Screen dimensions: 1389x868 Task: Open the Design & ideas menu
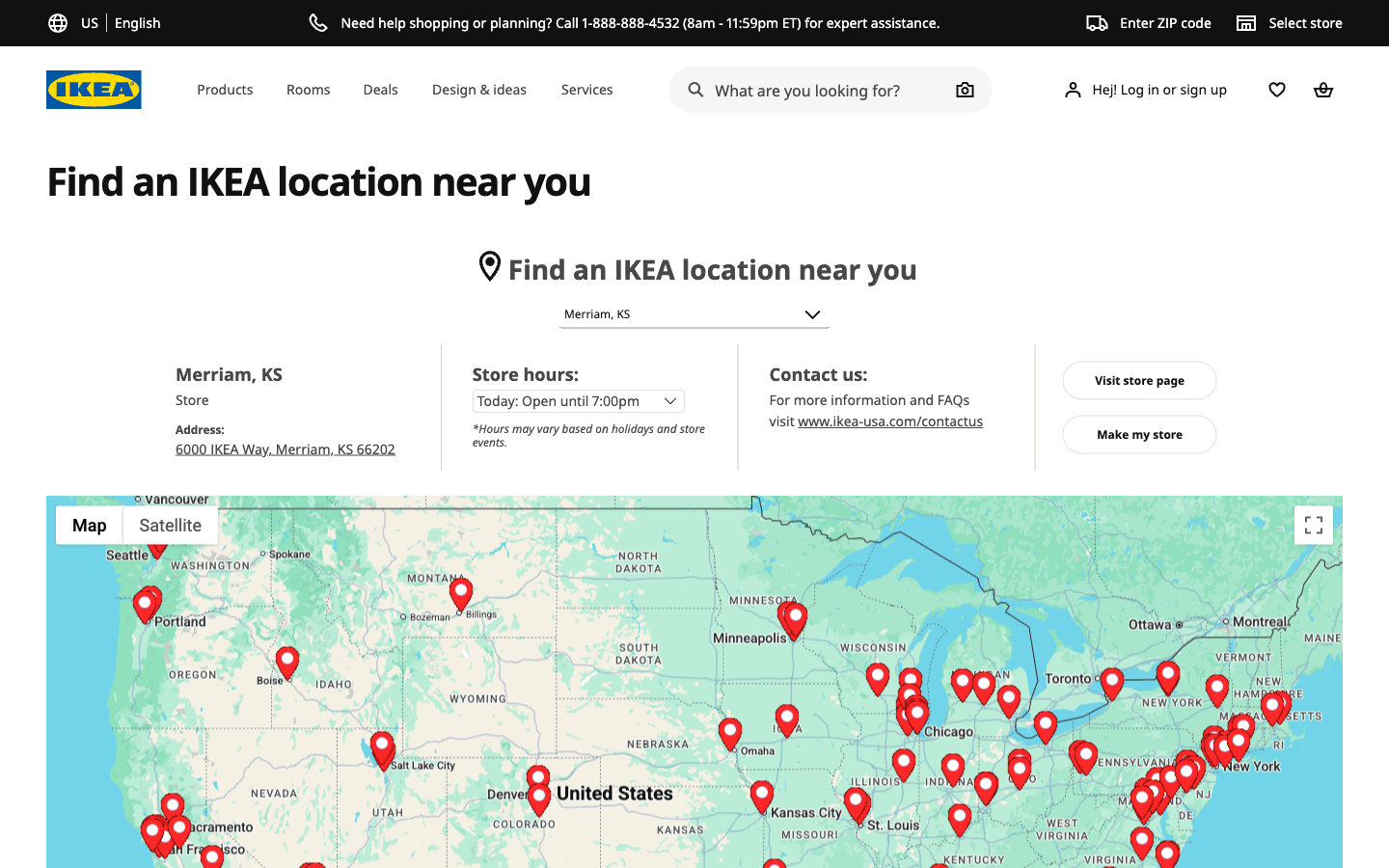coord(478,89)
